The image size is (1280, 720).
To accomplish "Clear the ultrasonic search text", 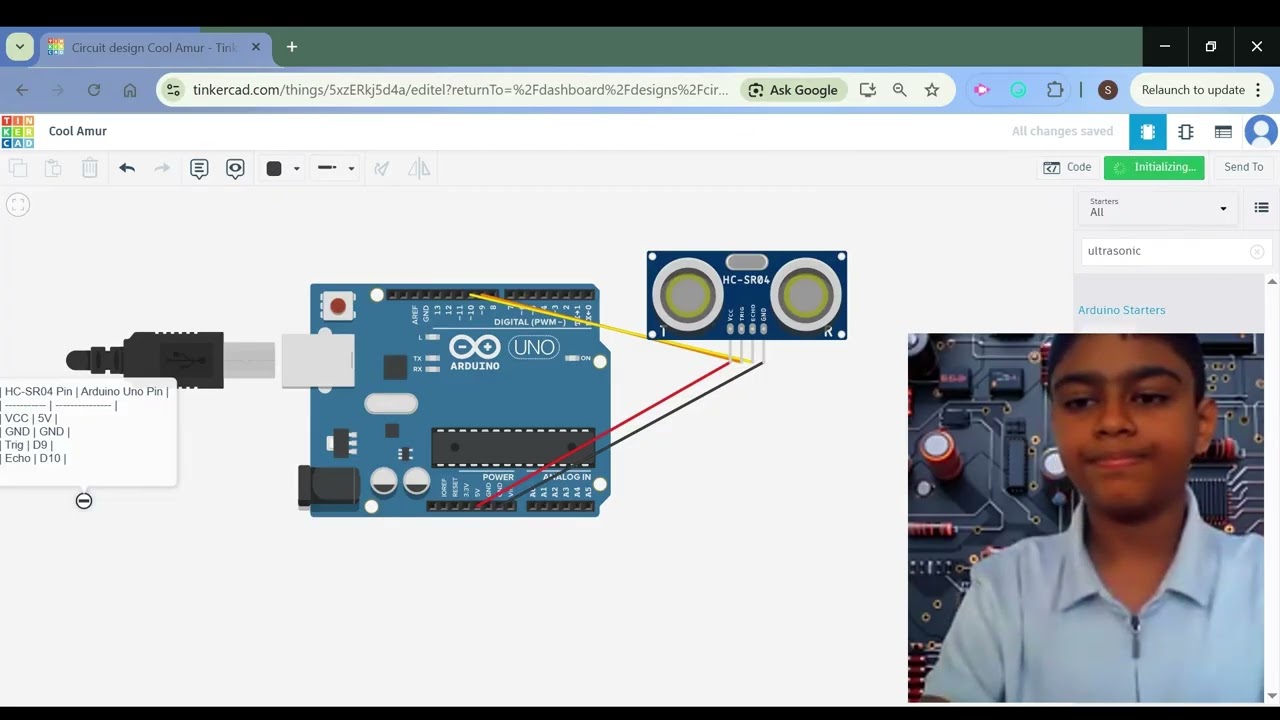I will pyautogui.click(x=1257, y=252).
